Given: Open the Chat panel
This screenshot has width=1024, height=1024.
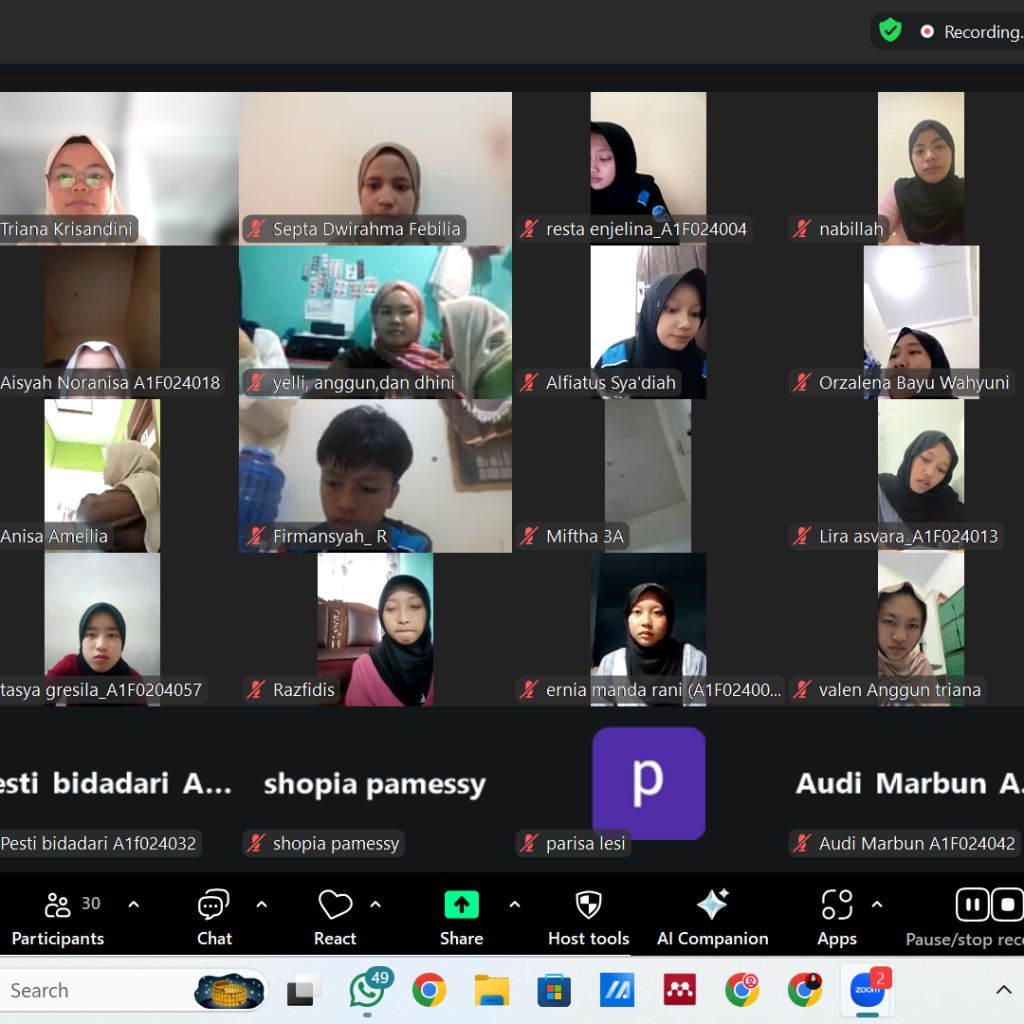Looking at the screenshot, I should point(214,918).
